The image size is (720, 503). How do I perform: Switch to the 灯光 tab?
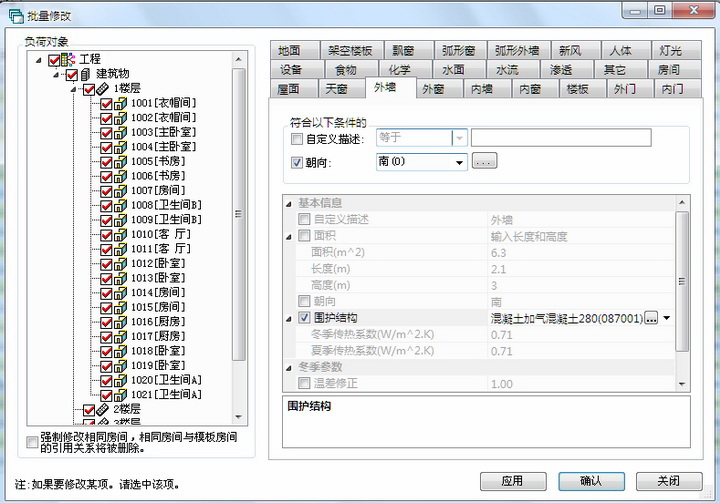[x=676, y=50]
